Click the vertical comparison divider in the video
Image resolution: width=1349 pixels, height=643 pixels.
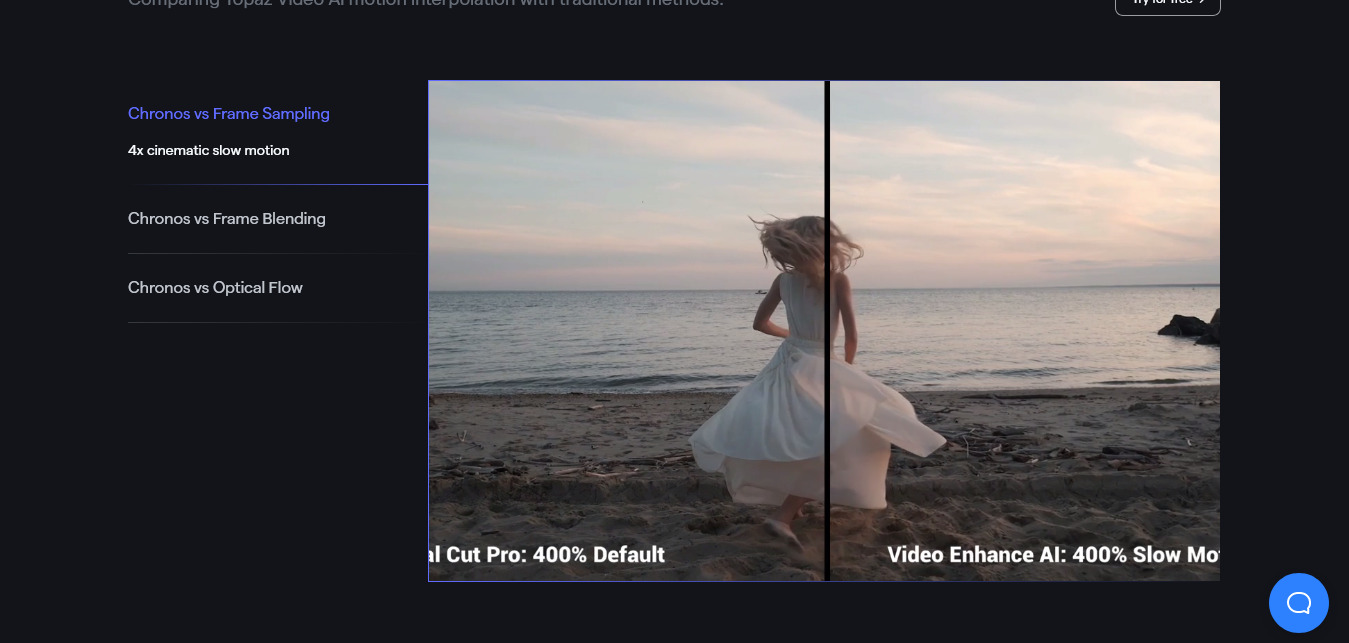point(827,331)
